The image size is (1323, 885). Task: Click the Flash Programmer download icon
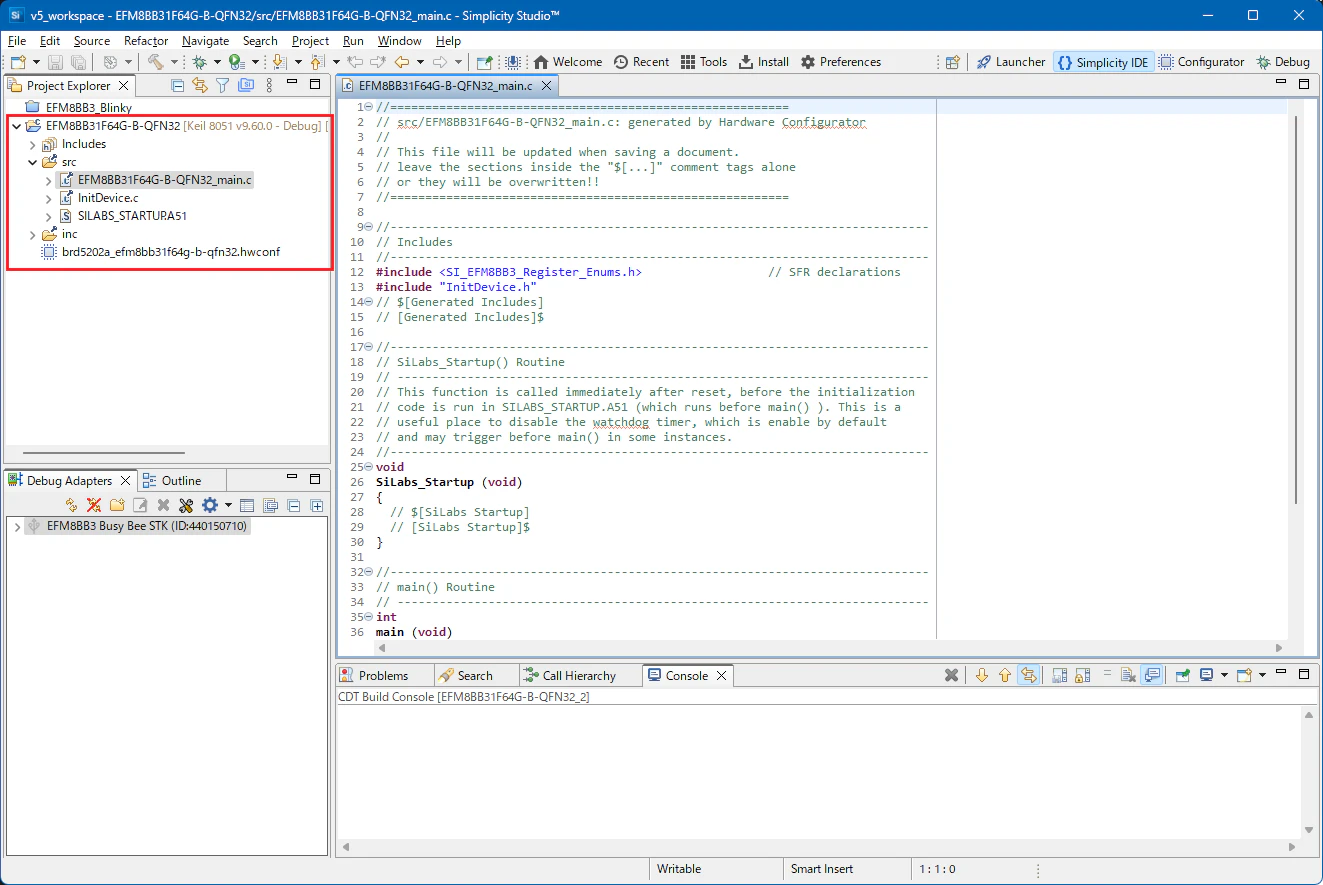pos(513,62)
